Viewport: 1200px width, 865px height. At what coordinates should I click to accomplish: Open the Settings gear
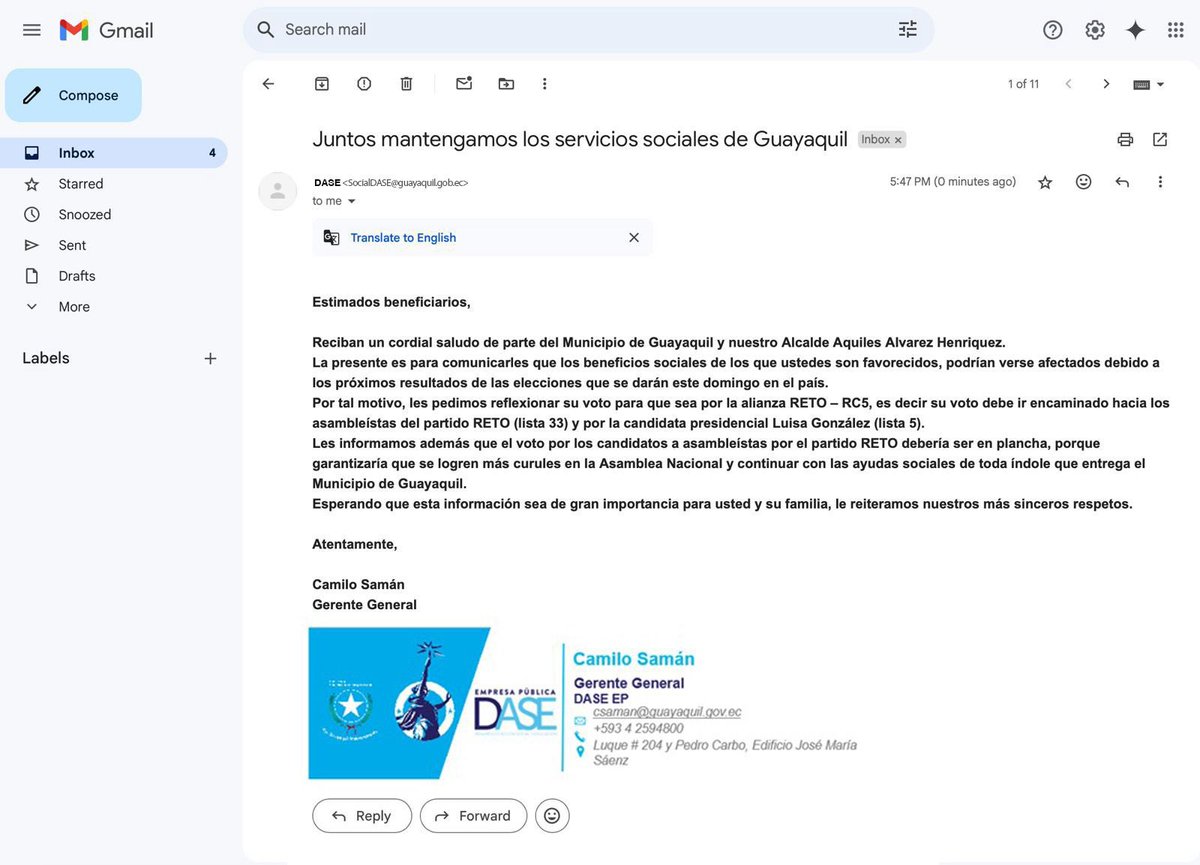pos(1095,30)
